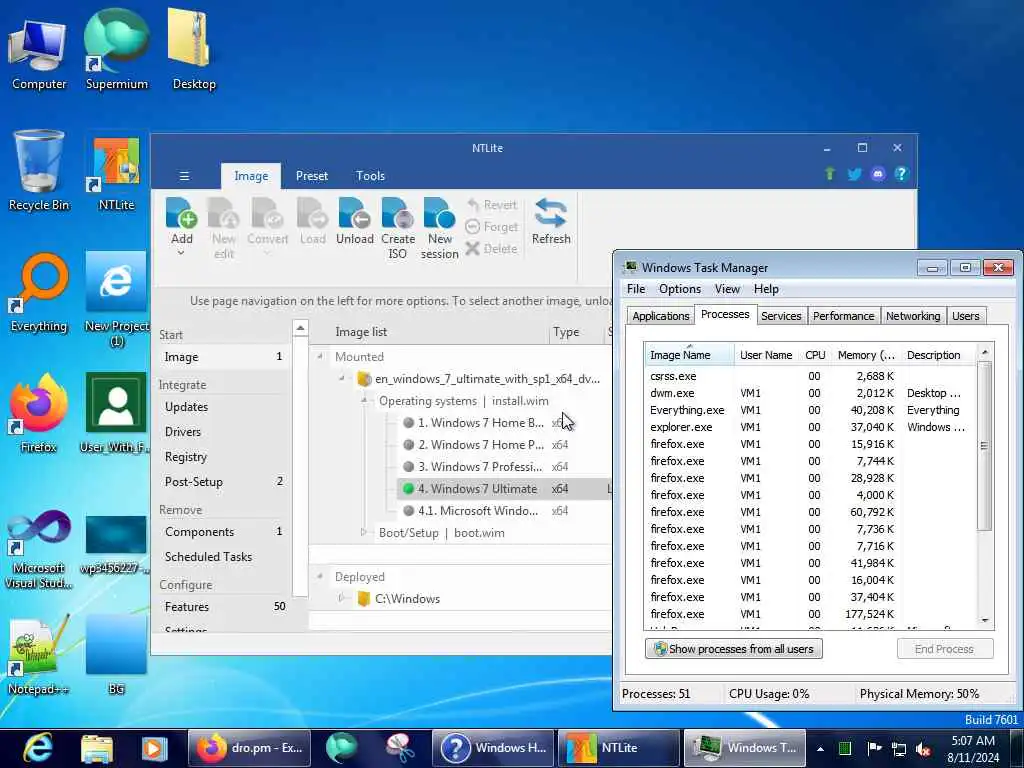The image size is (1024, 768).
Task: Click Unload in the NTLite toolbar
Action: (x=355, y=221)
